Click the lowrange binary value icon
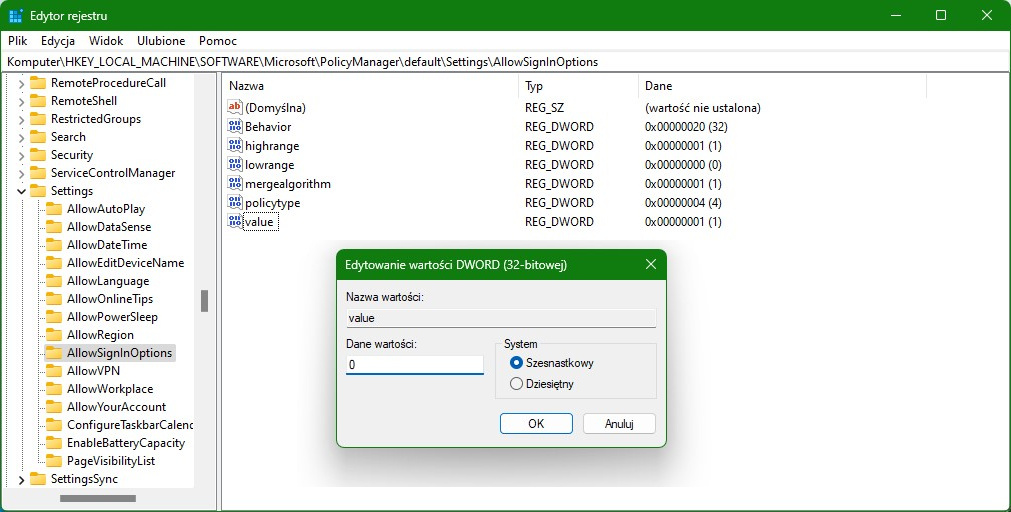Viewport: 1011px width, 512px height. click(235, 164)
